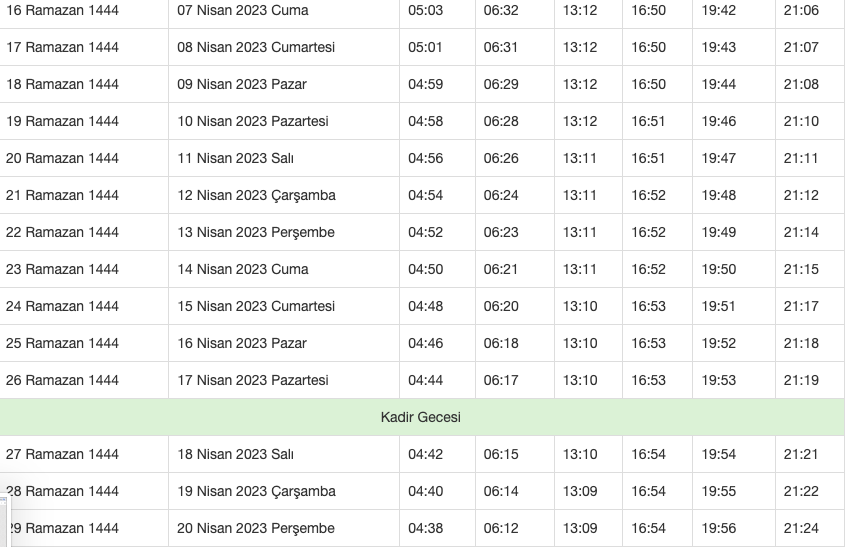846x547 pixels.
Task: Click the Kadir Gecesi highlighted row
Action: click(421, 417)
